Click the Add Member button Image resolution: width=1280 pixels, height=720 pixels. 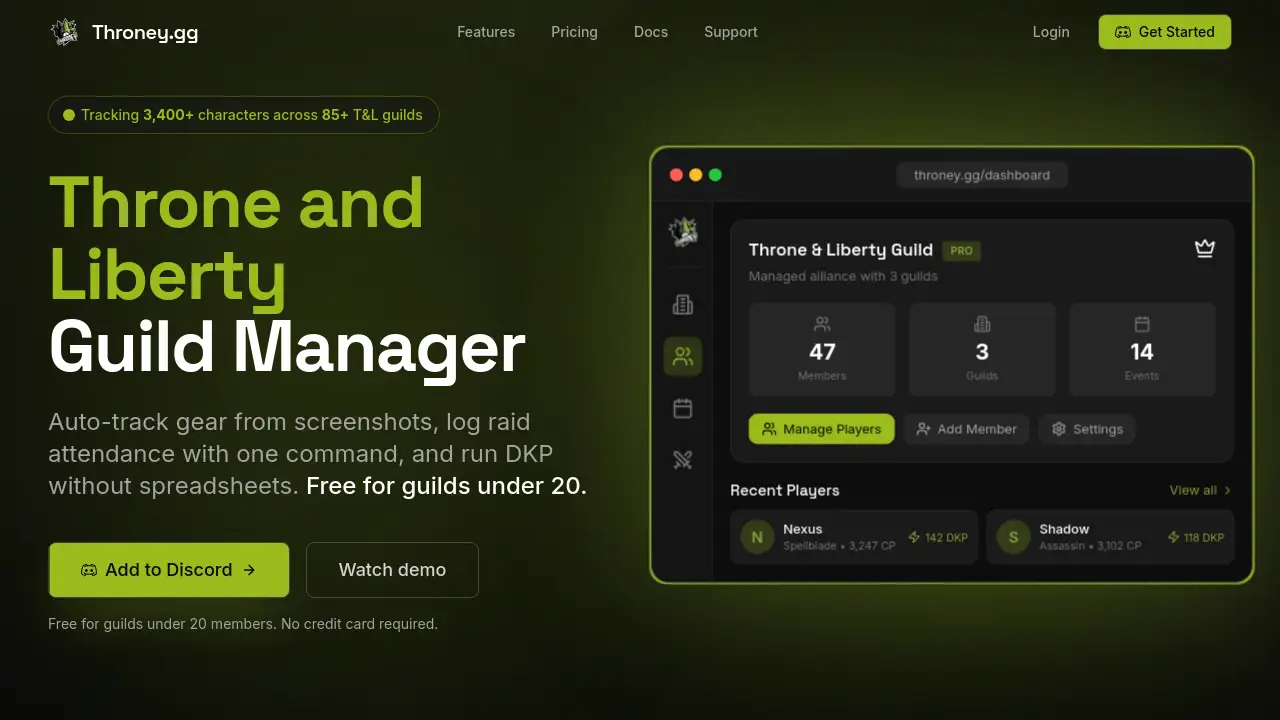tap(966, 429)
